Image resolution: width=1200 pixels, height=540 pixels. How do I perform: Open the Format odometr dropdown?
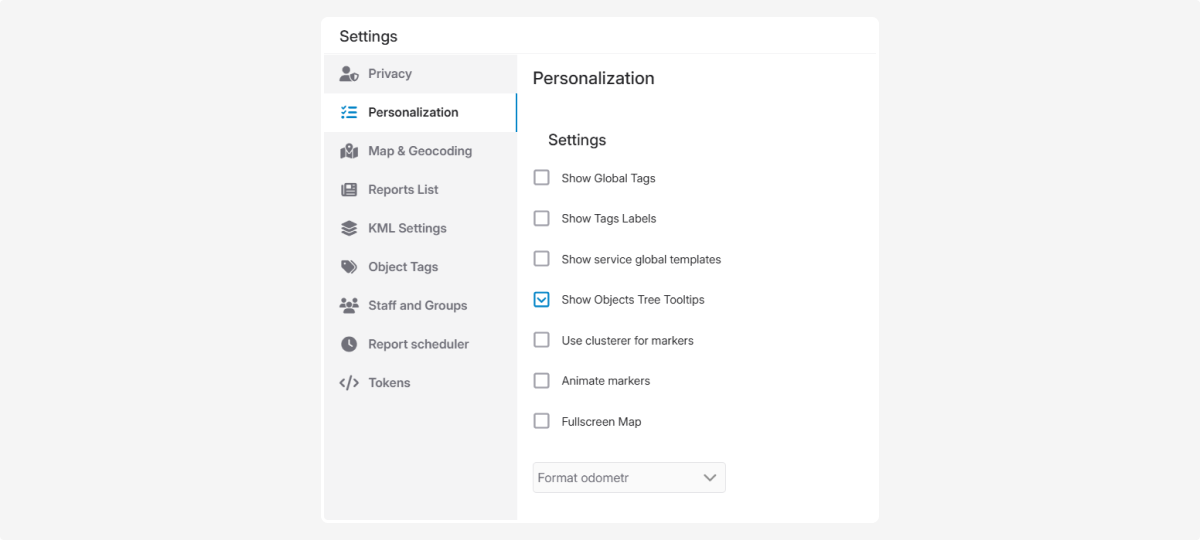[628, 478]
